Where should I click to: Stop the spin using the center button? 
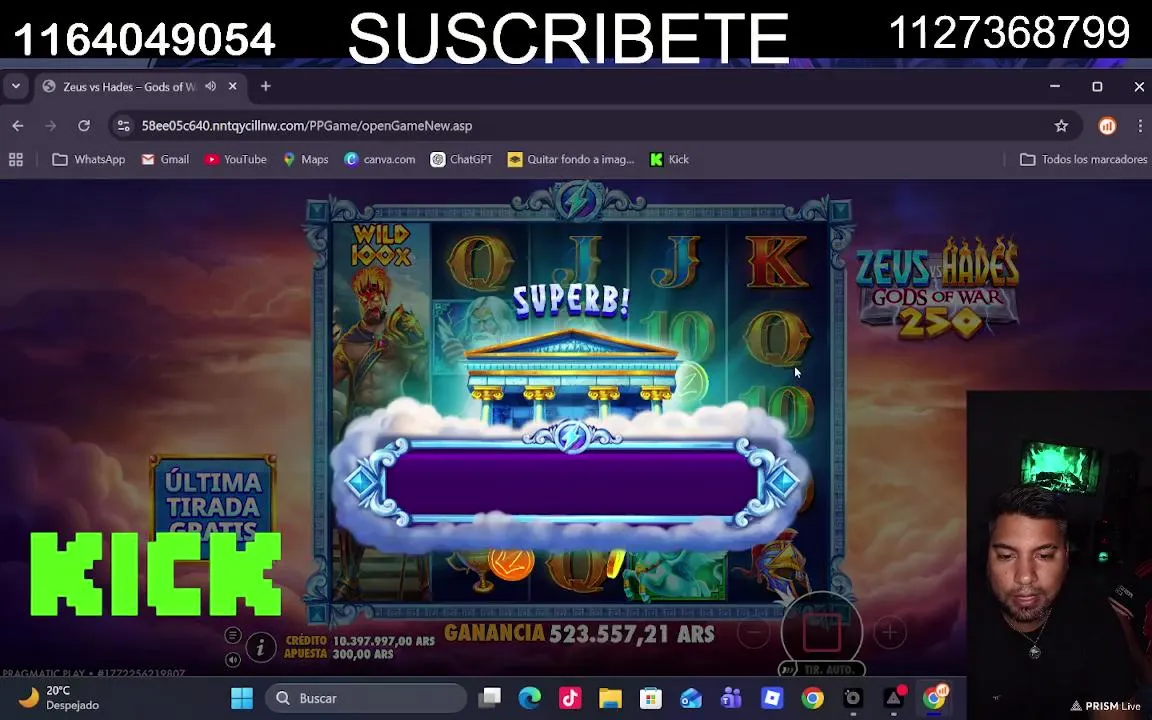pyautogui.click(x=821, y=632)
